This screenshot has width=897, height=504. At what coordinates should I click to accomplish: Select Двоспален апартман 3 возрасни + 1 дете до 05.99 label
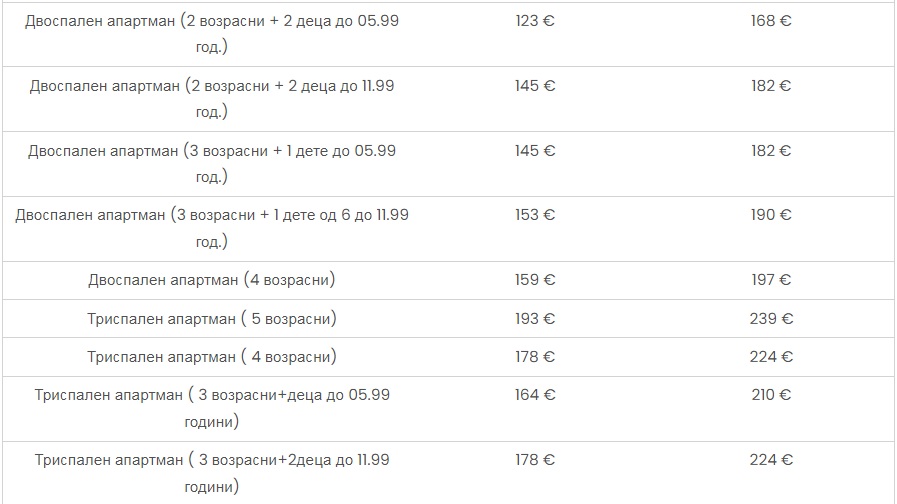tap(212, 163)
